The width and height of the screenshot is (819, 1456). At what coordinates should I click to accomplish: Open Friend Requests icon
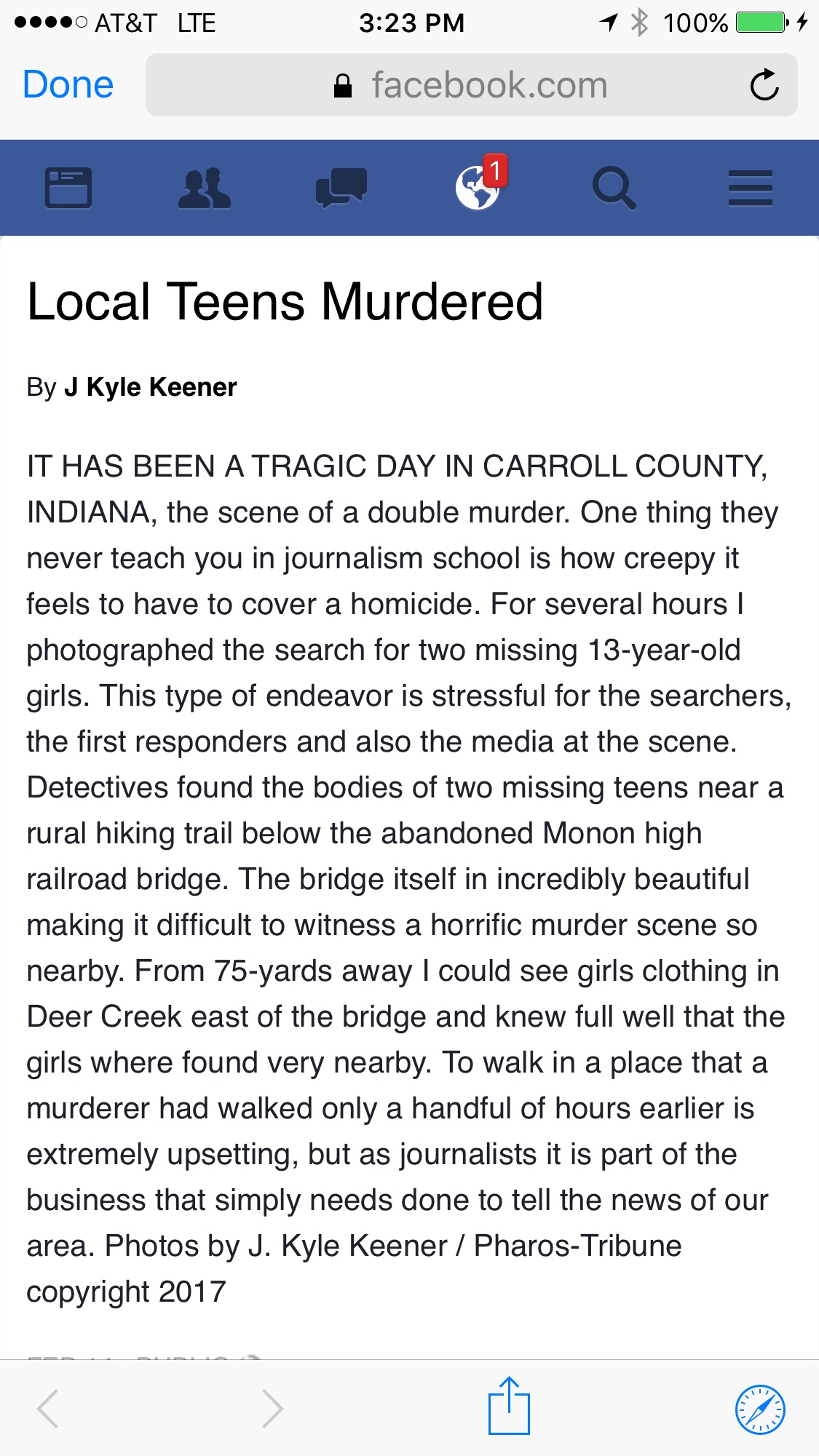(205, 188)
